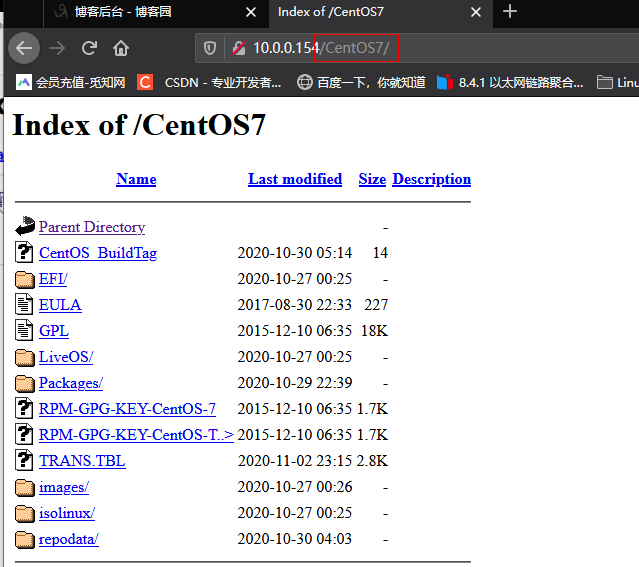Click the unknown-file icon beside CentOS_BuildTag
Screen dimensions: 639x567
pos(24,252)
